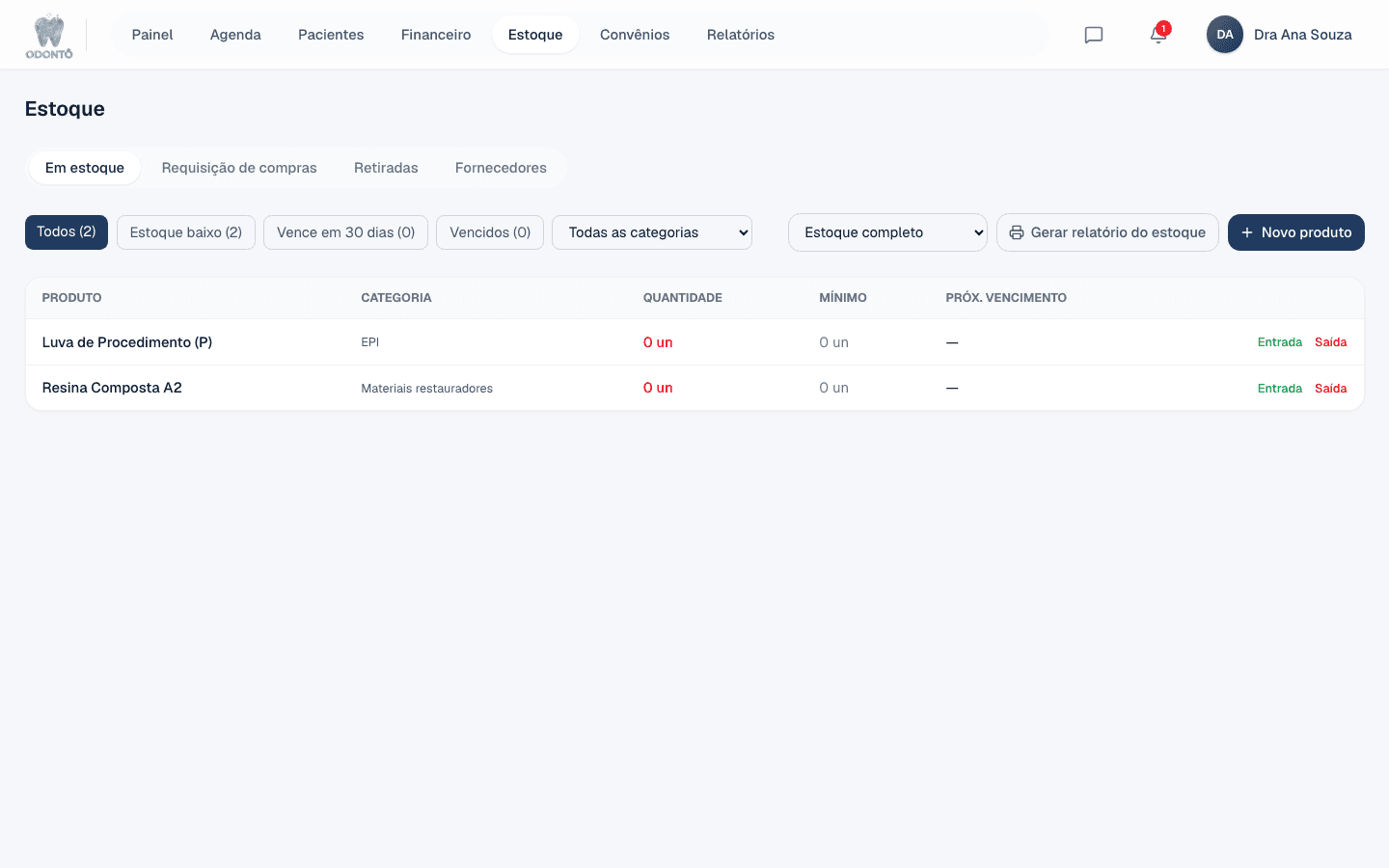Click Saída for Resina Composta A2
Image resolution: width=1389 pixels, height=868 pixels.
click(x=1331, y=389)
